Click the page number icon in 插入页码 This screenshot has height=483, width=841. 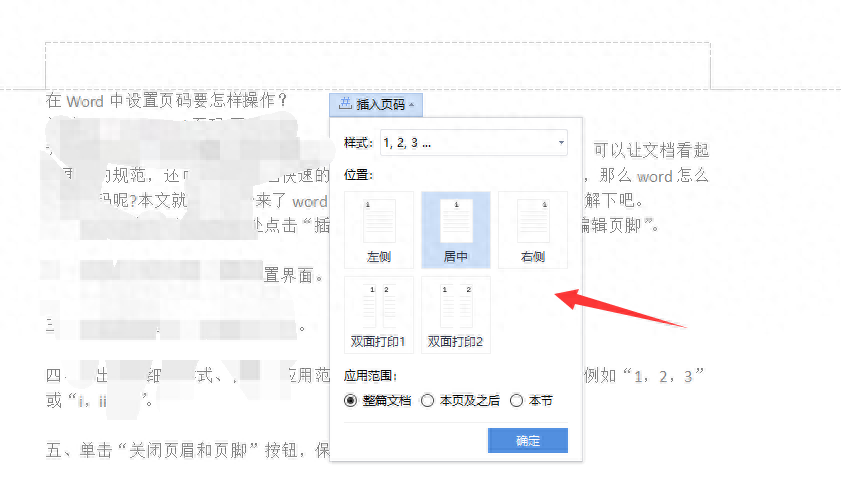point(345,103)
